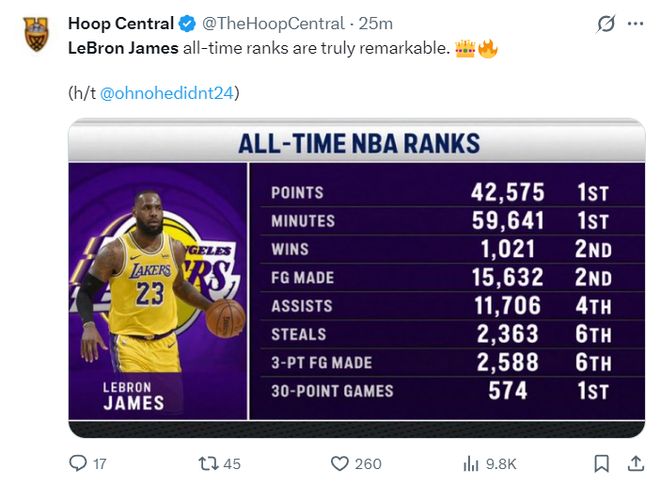Viewport: 660px width, 486px height.
Task: Click the 260 likes count
Action: (368, 464)
